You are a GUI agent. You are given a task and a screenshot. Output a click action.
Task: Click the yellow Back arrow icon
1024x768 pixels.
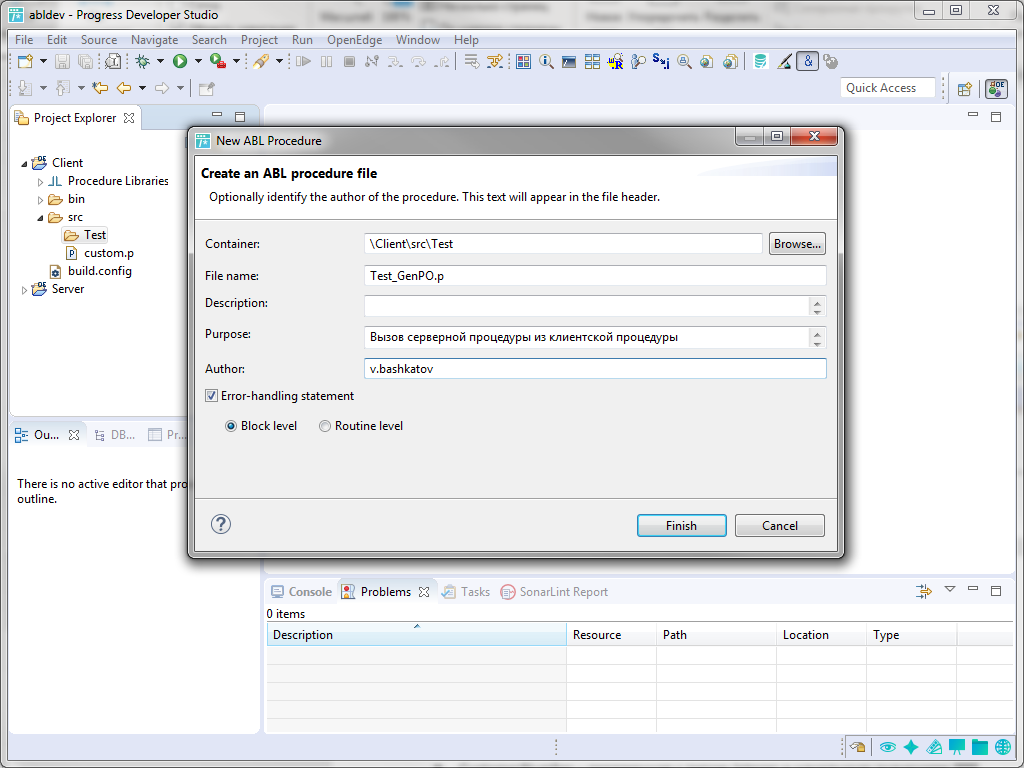(x=123, y=88)
